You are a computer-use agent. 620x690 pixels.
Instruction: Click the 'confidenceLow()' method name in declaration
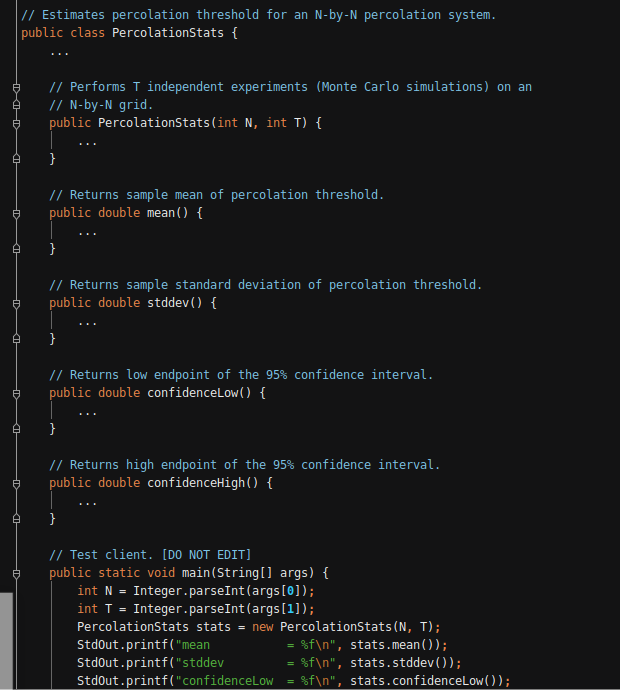(199, 393)
